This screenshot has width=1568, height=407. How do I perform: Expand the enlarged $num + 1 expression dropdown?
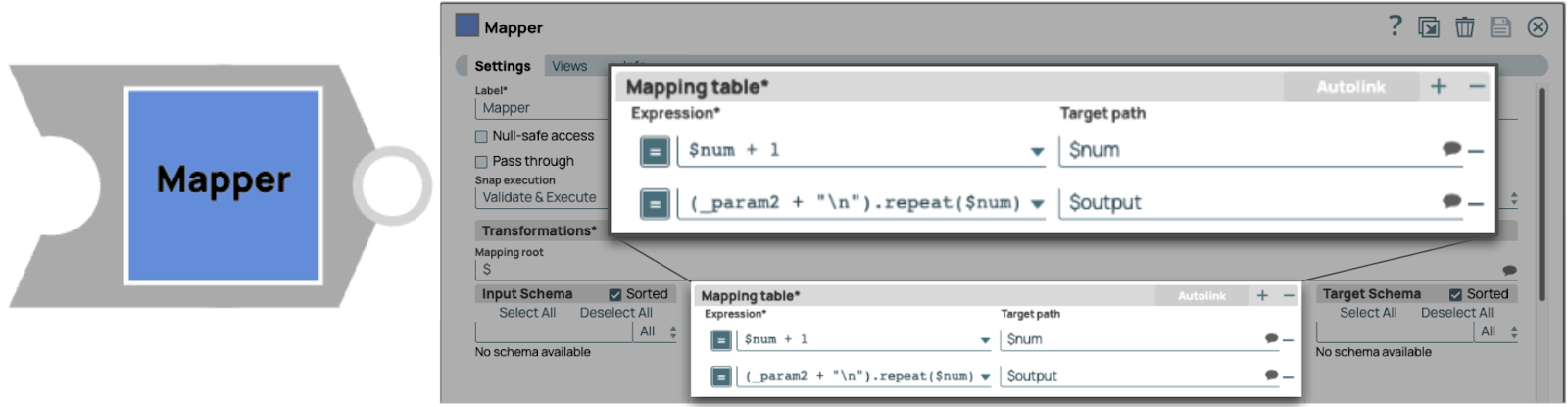click(x=1037, y=151)
